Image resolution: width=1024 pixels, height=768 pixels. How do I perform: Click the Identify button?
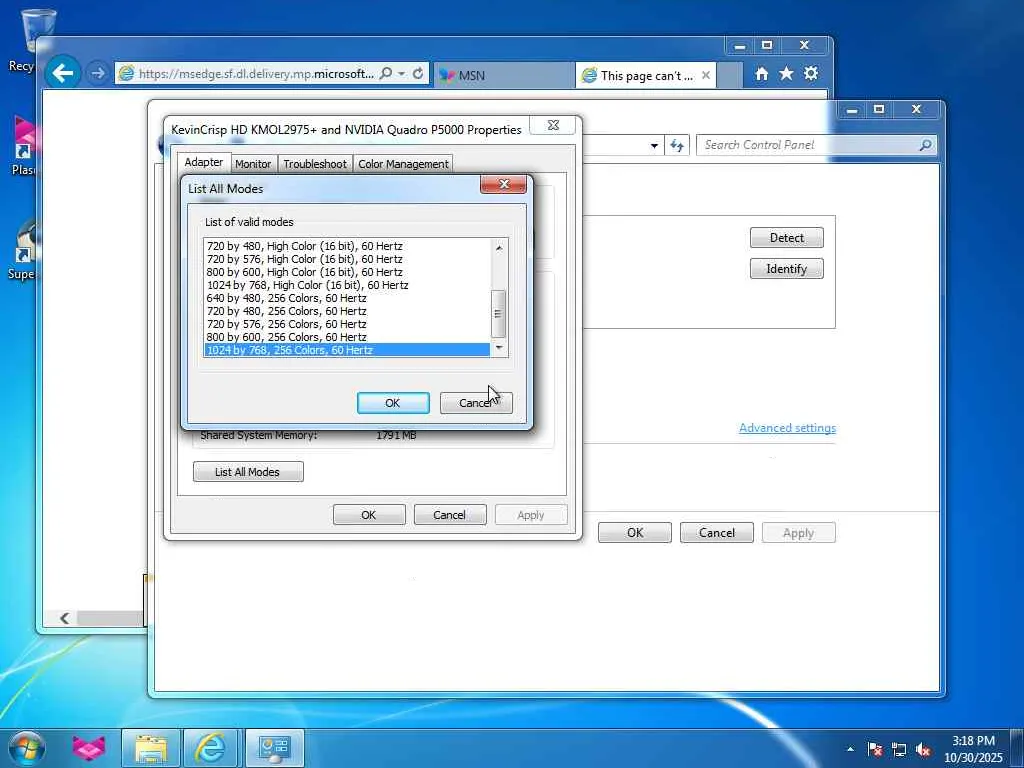786,268
